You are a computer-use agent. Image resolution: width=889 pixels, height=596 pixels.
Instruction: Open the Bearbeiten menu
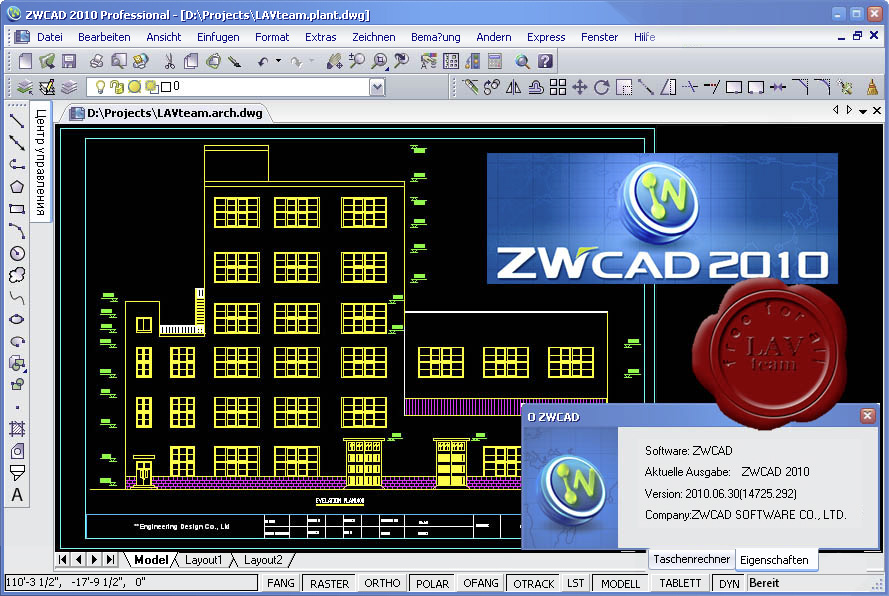pyautogui.click(x=104, y=37)
